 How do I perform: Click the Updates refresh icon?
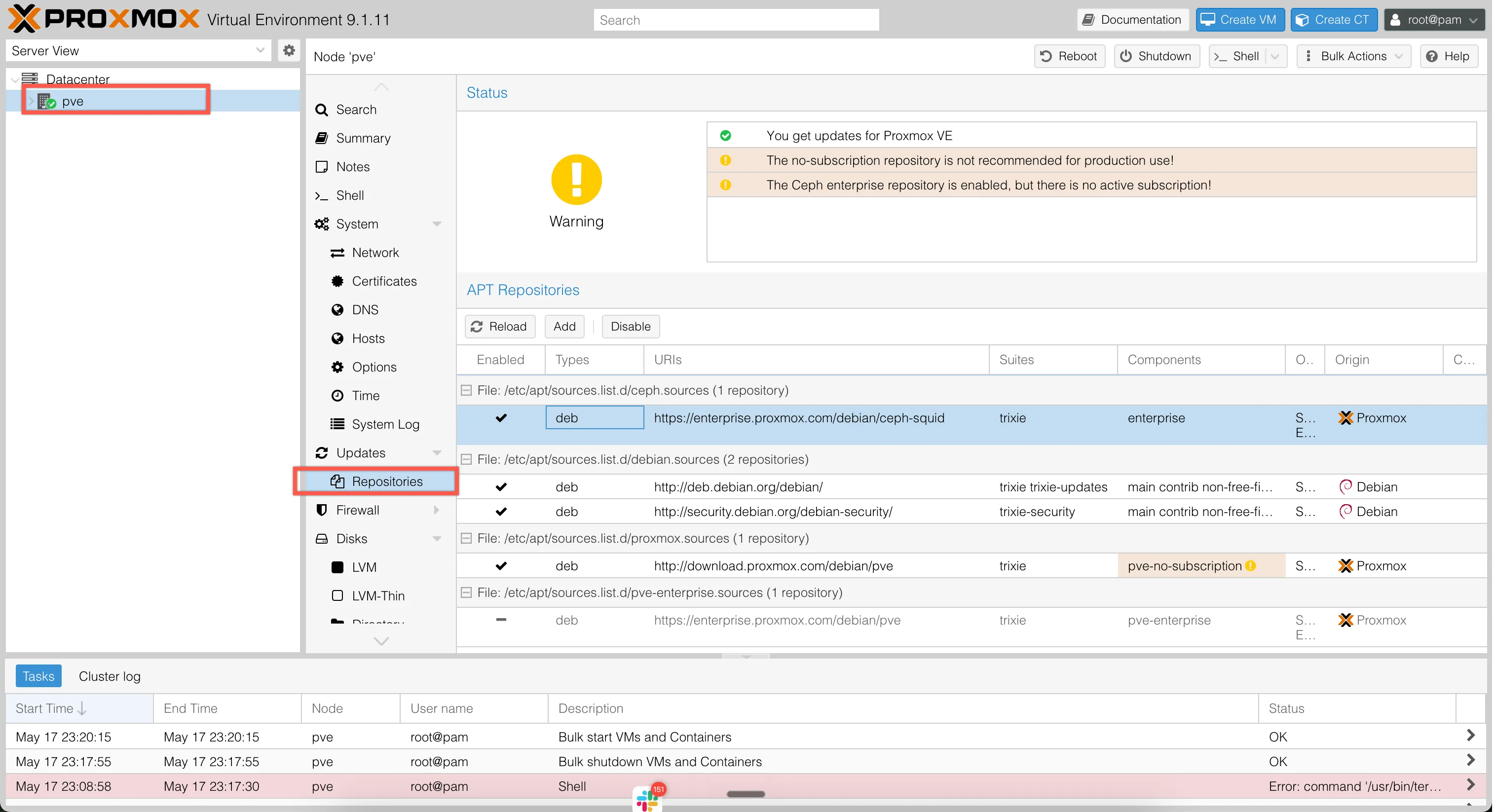pos(321,453)
